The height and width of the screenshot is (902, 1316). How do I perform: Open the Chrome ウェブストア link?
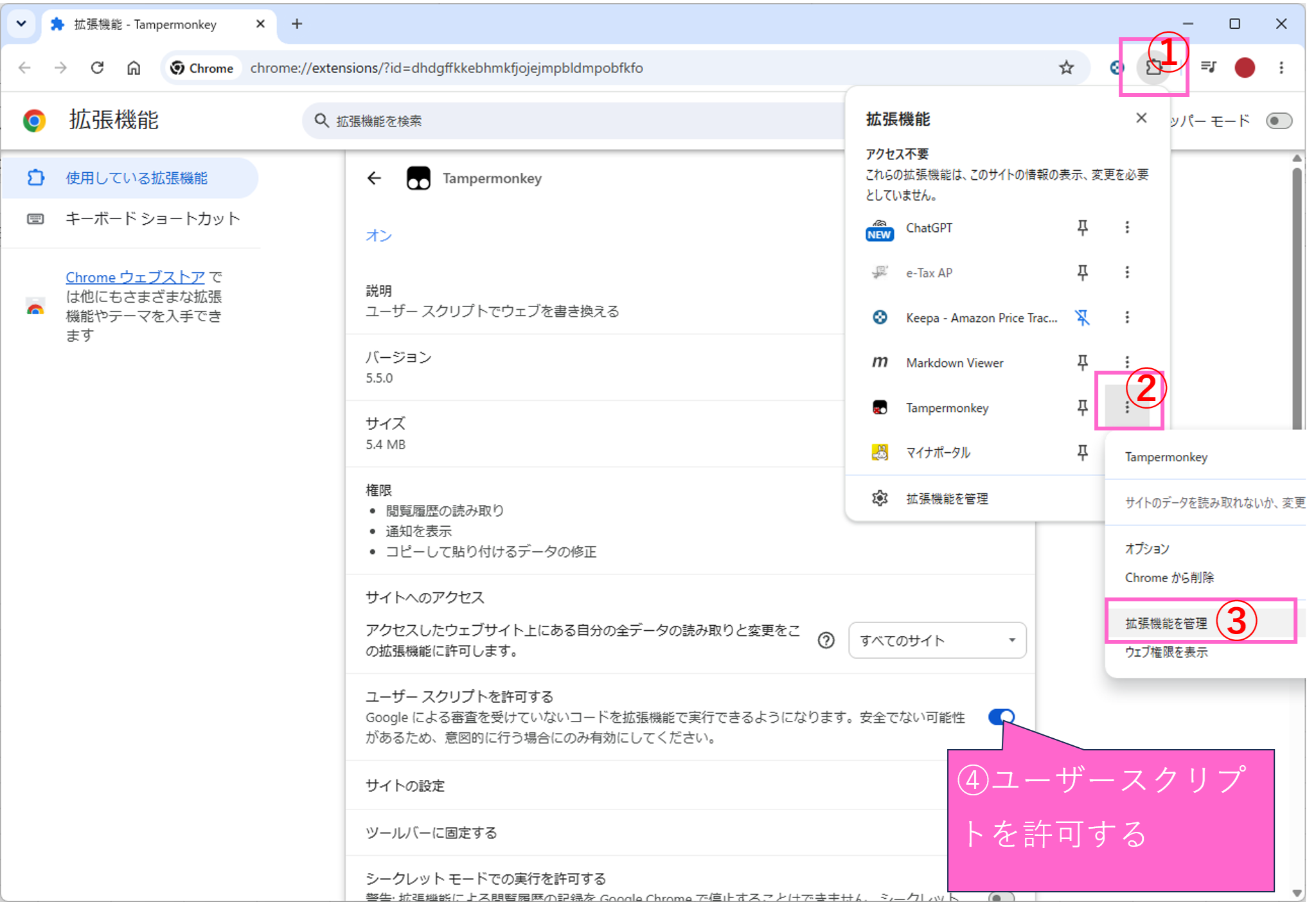coord(135,277)
